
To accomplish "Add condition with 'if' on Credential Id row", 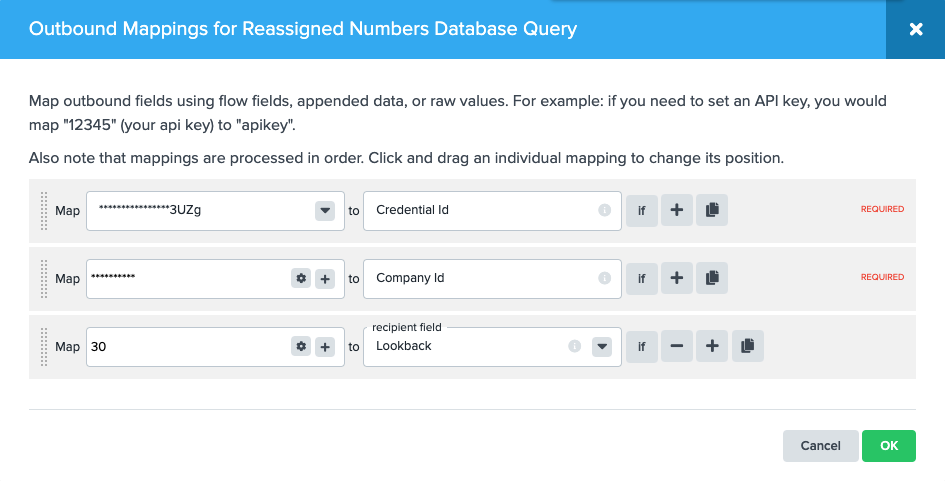I will [641, 211].
